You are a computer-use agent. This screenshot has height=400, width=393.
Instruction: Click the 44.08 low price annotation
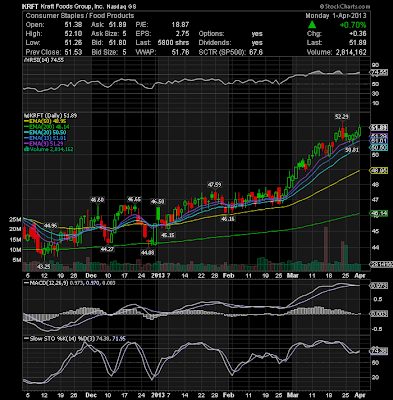pos(148,253)
